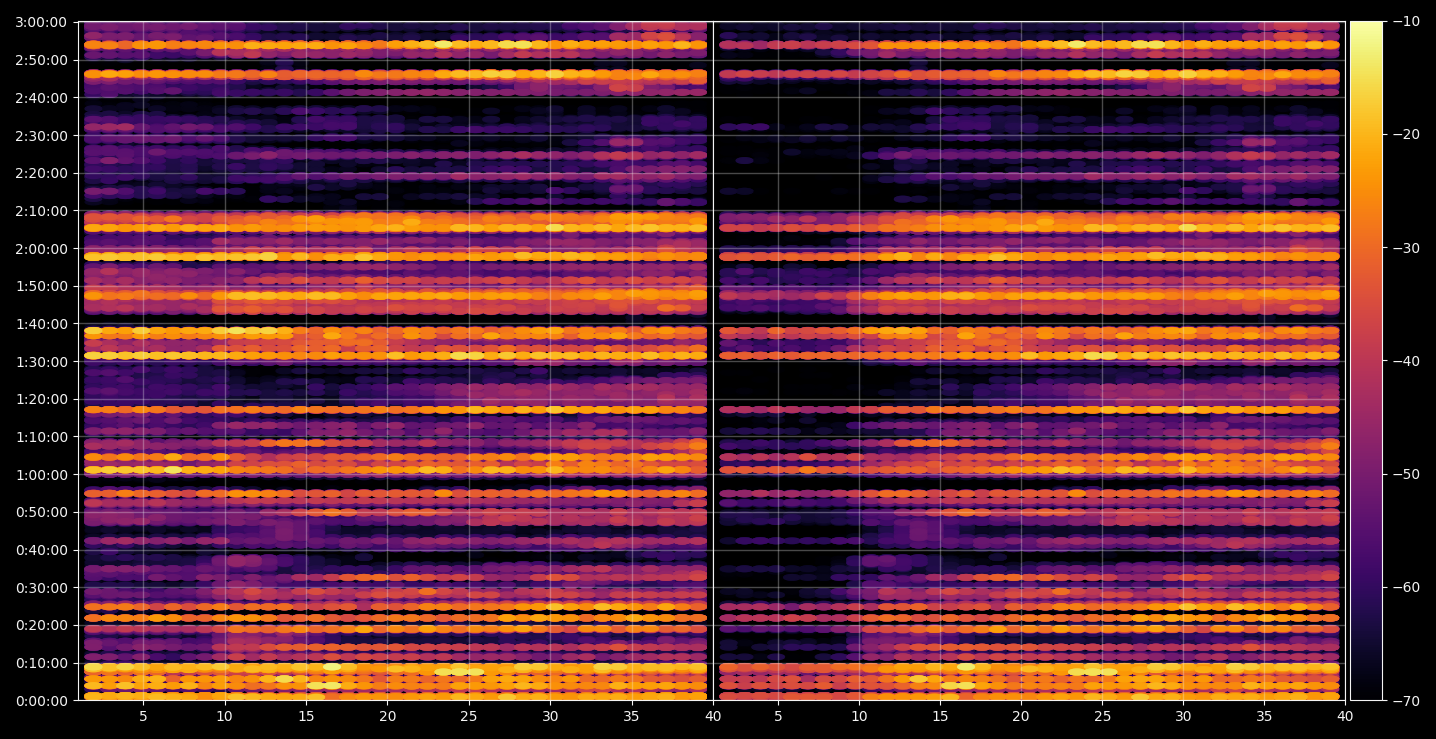The image size is (1436, 739).
Task: Click the y-axis label 0:30:00
Action: point(42,587)
